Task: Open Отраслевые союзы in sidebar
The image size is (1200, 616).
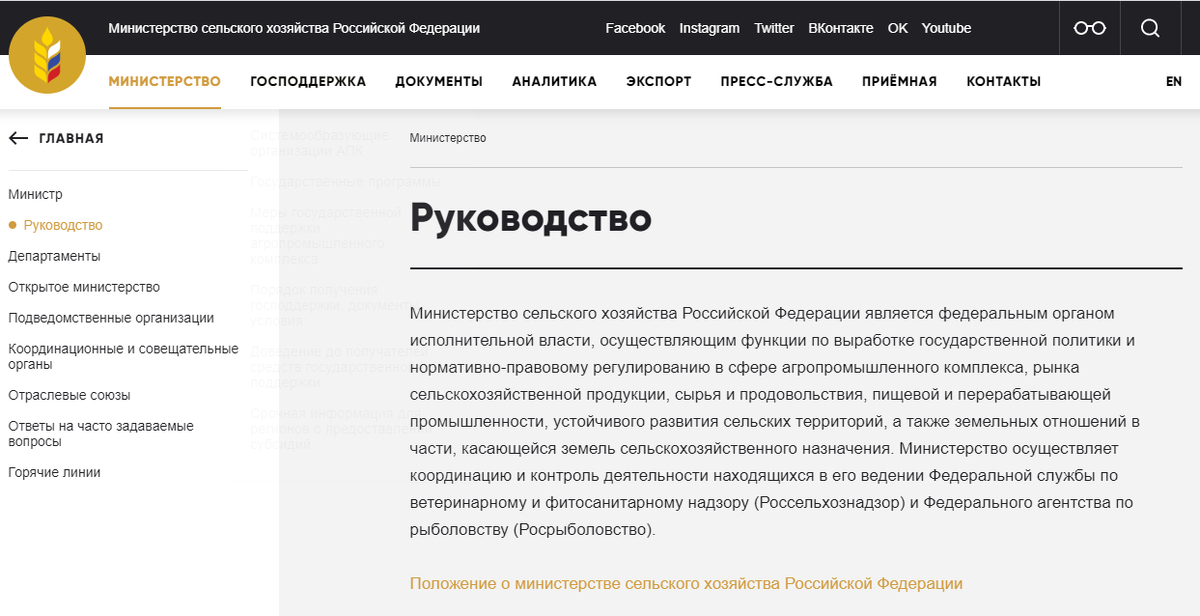Action: 69,395
